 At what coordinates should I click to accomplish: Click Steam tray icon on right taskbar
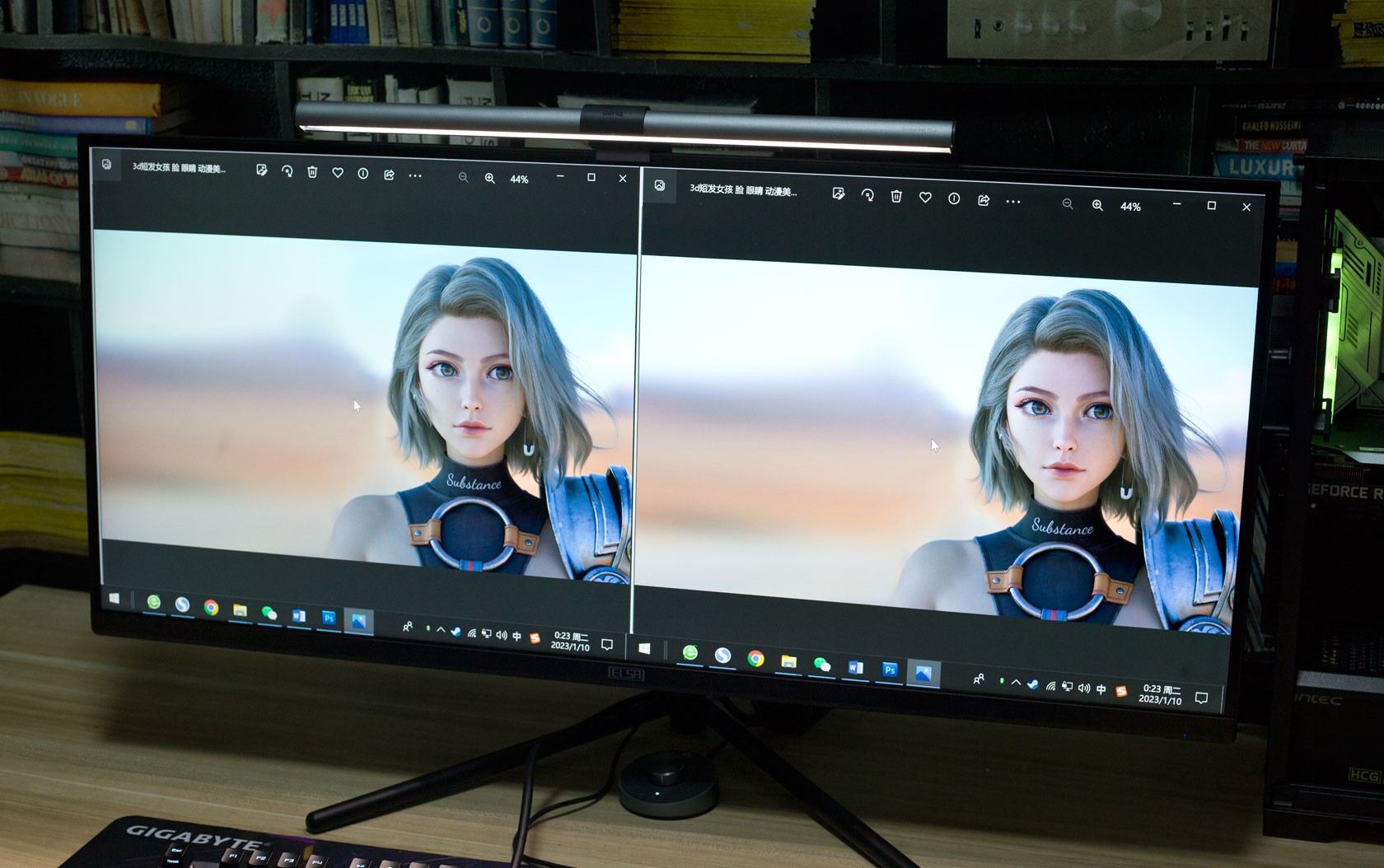tap(1032, 684)
